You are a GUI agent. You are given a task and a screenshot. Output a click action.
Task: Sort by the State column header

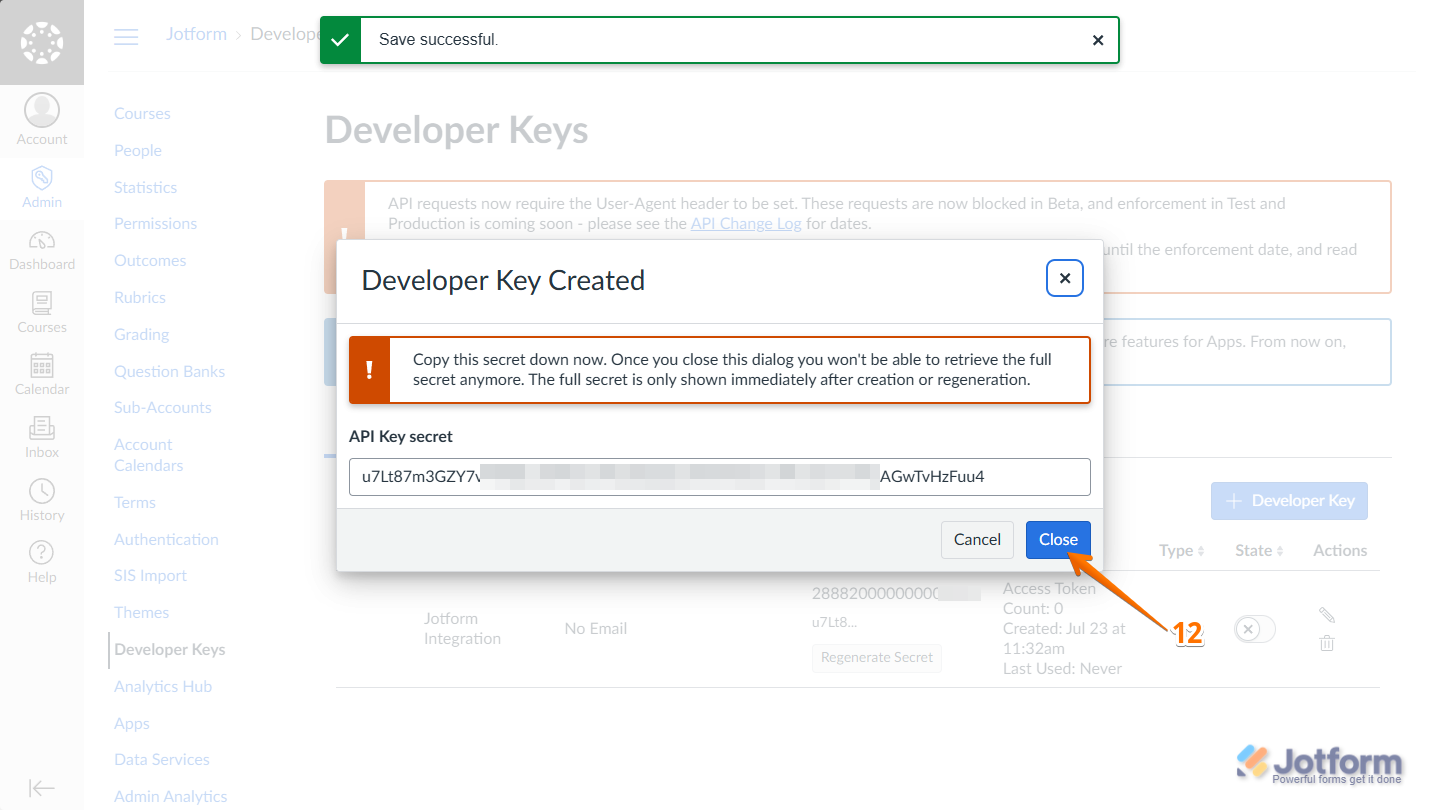(x=1259, y=551)
